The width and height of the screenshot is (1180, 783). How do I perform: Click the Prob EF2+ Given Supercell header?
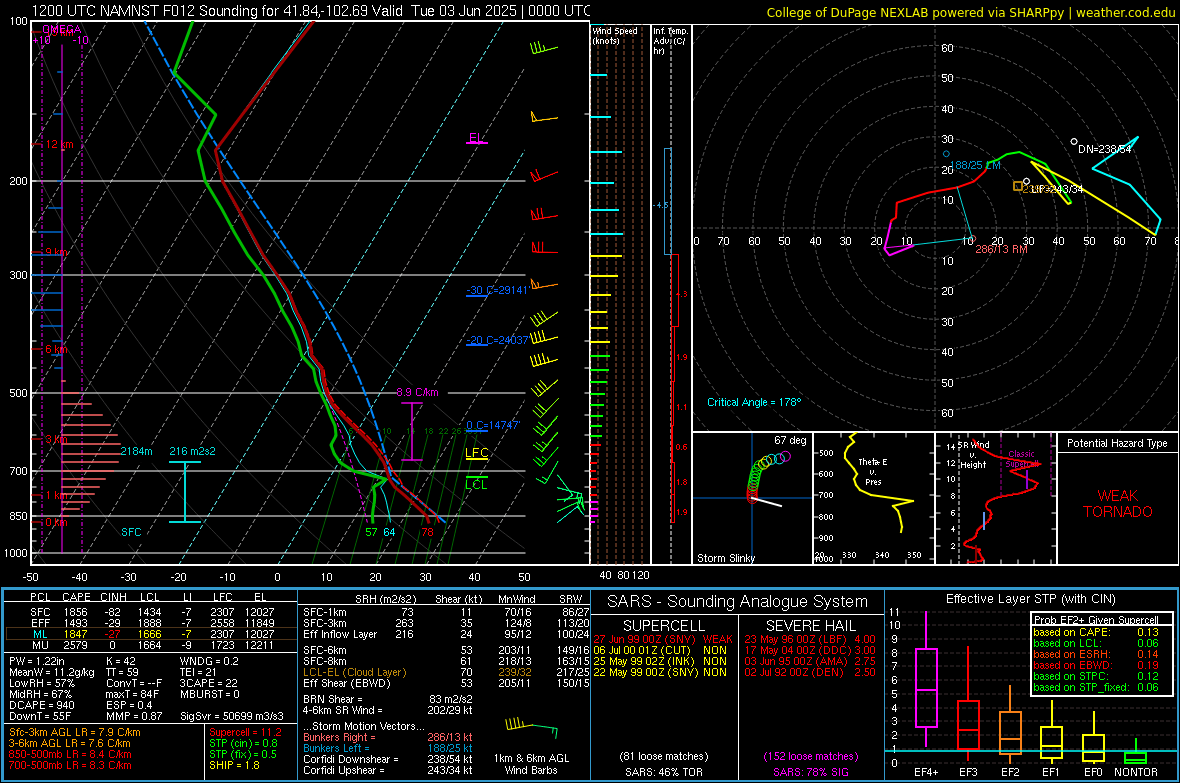(x=1096, y=620)
